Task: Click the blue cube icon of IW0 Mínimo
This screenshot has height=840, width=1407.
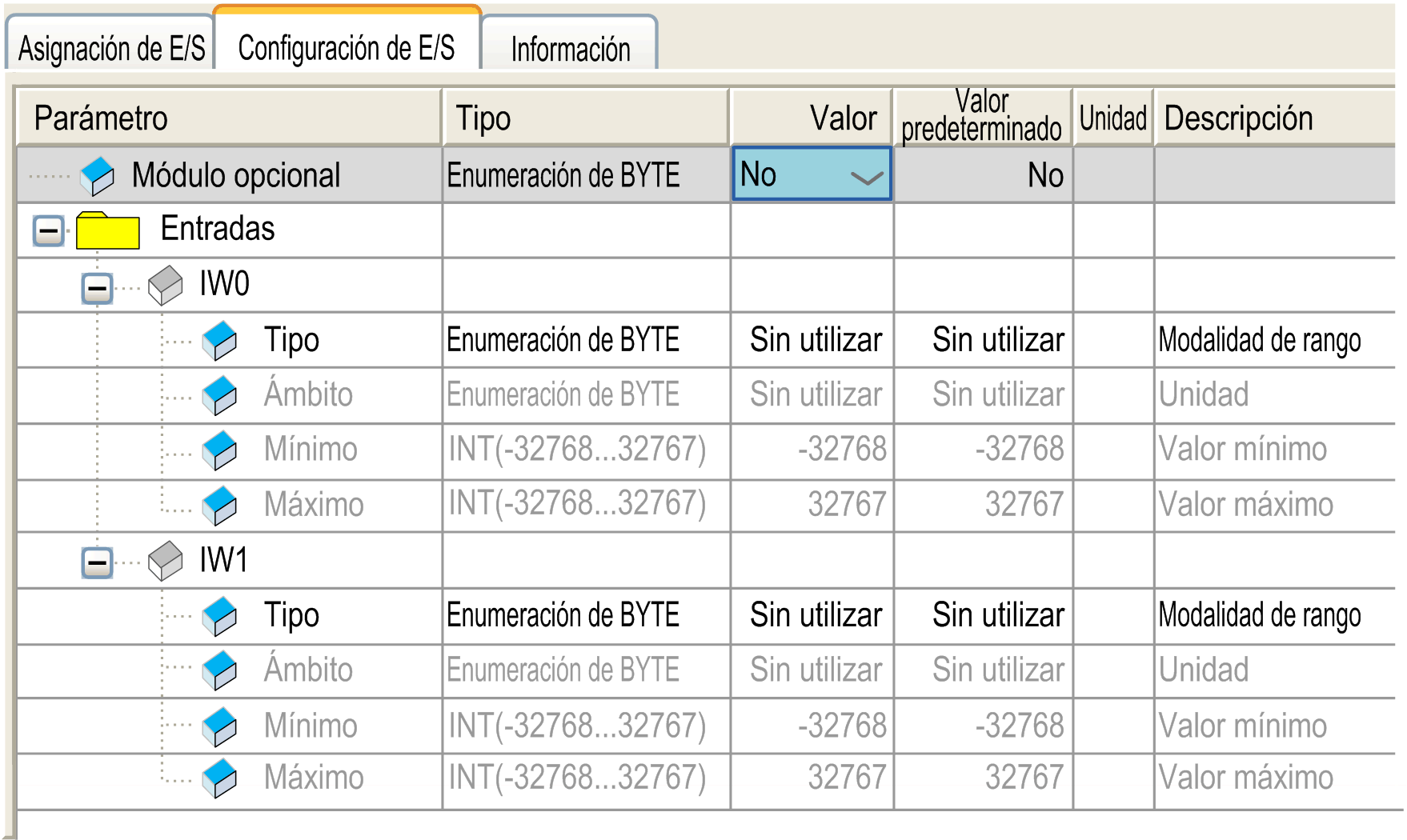Action: (219, 450)
